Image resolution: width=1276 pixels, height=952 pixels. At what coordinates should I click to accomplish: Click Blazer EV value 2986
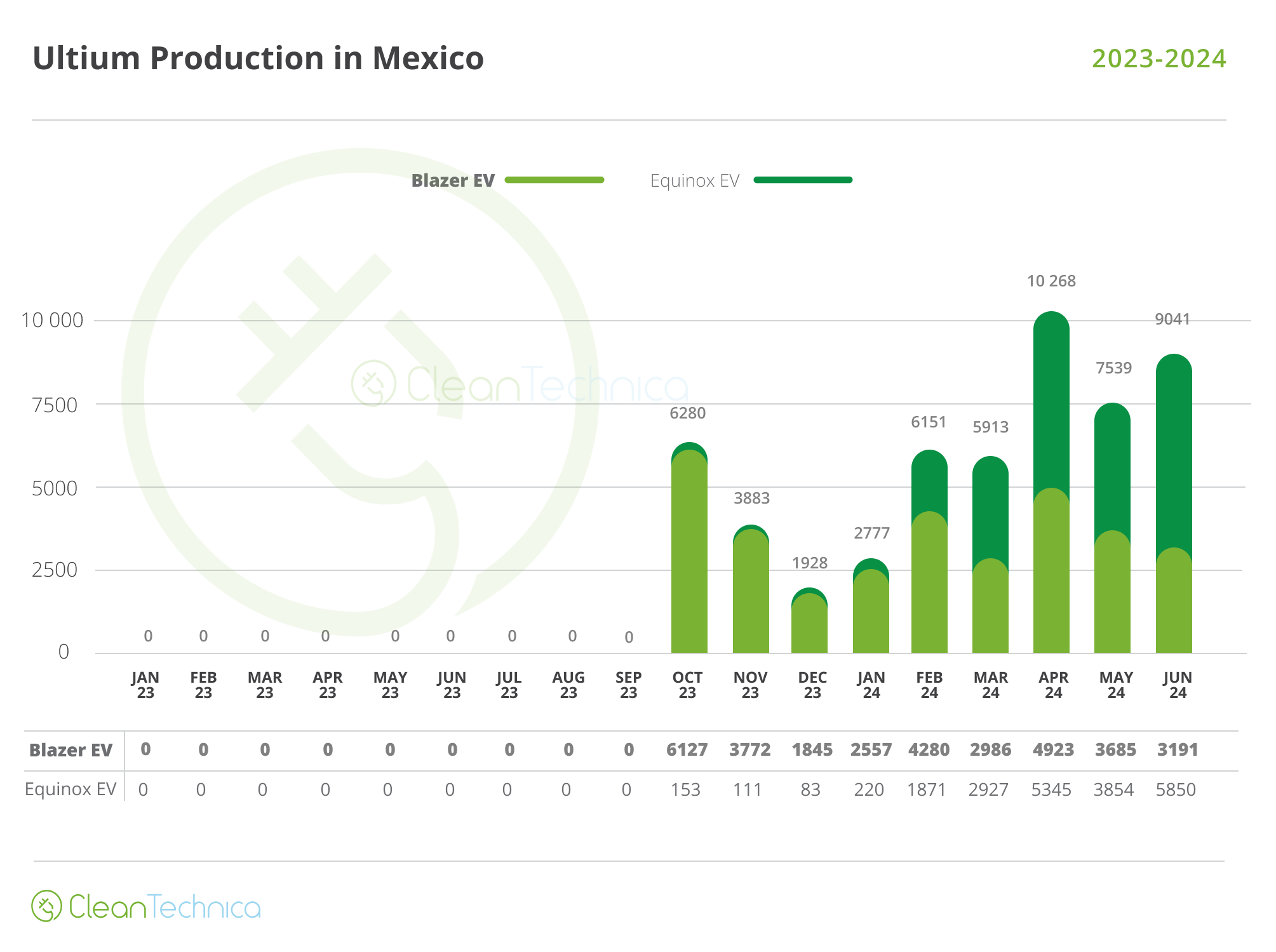click(991, 750)
